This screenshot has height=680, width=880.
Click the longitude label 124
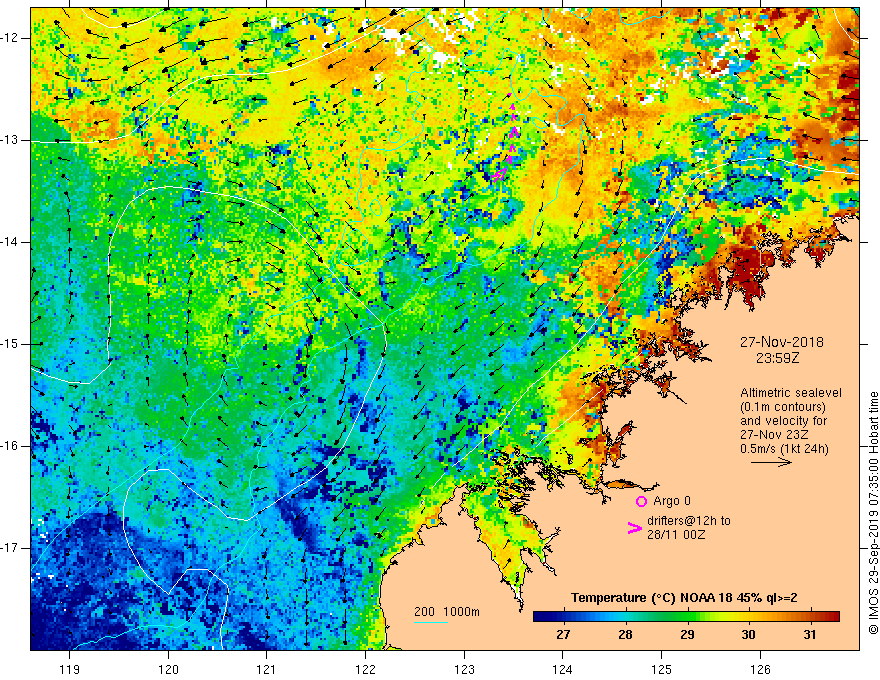point(563,669)
